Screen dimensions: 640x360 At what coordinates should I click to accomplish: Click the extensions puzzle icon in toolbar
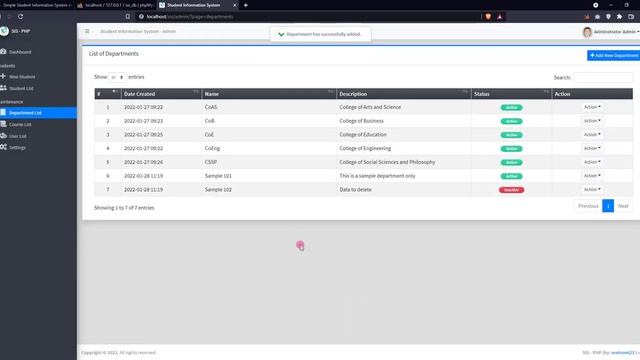[619, 17]
